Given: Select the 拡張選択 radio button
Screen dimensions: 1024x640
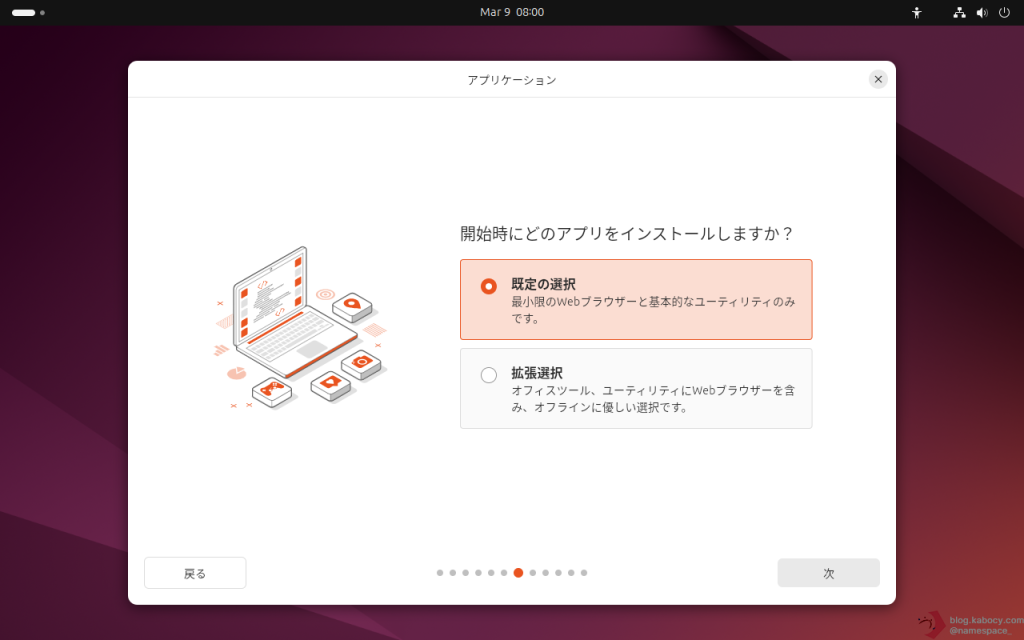Looking at the screenshot, I should [489, 375].
